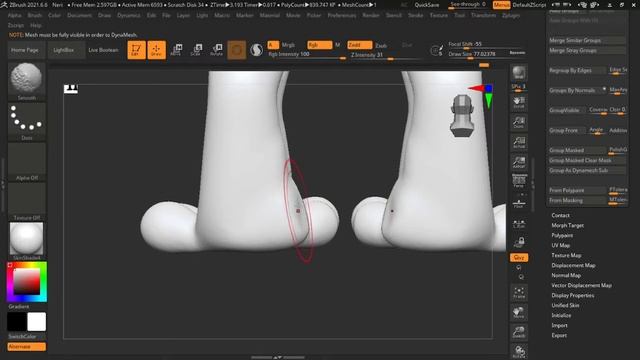Viewport: 640px width, 360px height.
Task: Select the Scale gizmo tool
Action: click(196, 50)
